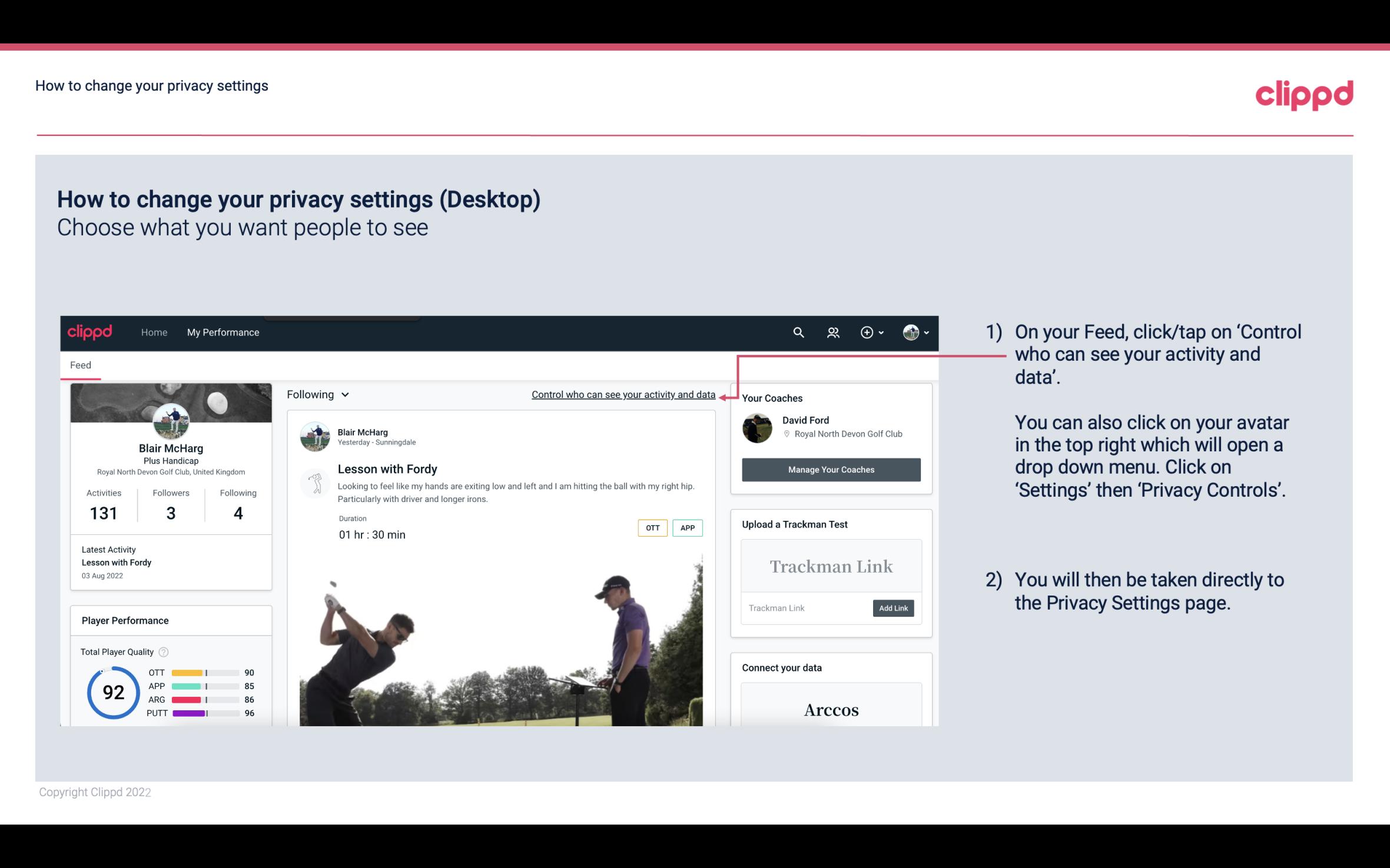Click the Trackman Link input field
This screenshot has height=868, width=1390.
(805, 608)
